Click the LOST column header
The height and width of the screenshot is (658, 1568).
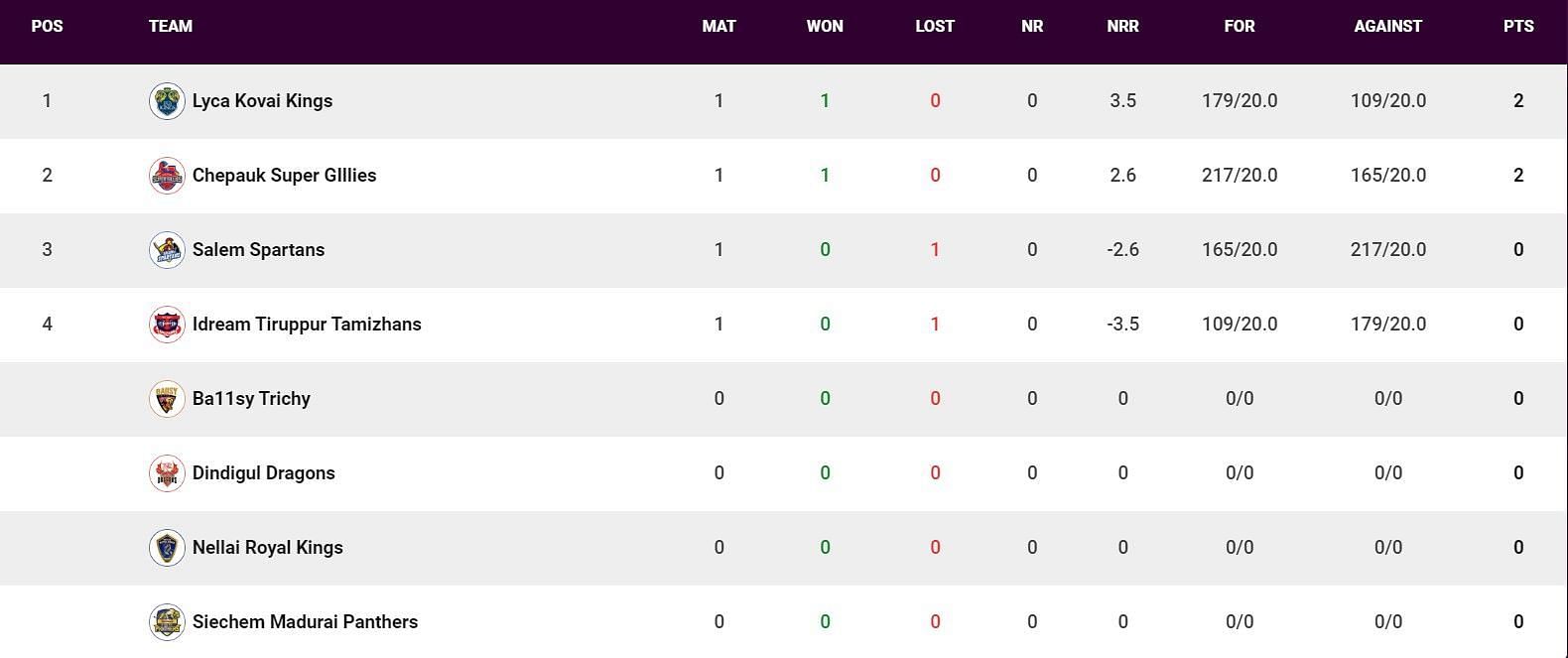pos(934,26)
